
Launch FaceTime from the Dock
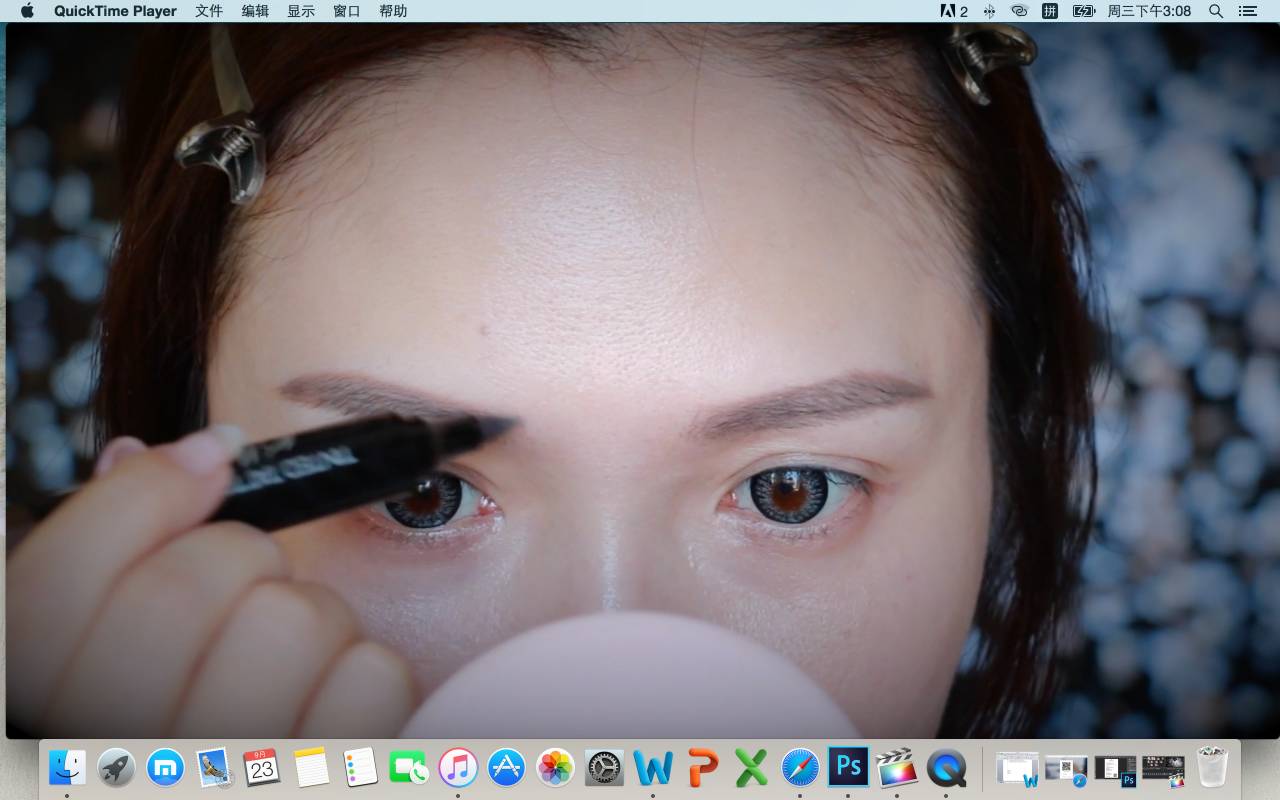pyautogui.click(x=409, y=767)
